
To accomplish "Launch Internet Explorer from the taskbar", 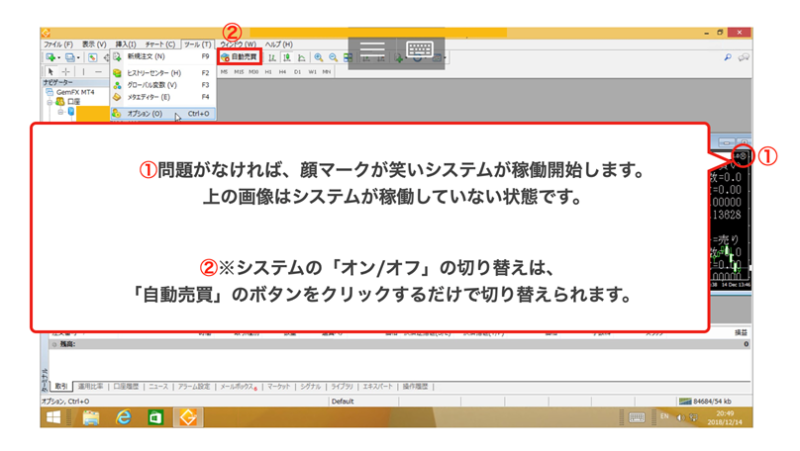I will tap(123, 418).
